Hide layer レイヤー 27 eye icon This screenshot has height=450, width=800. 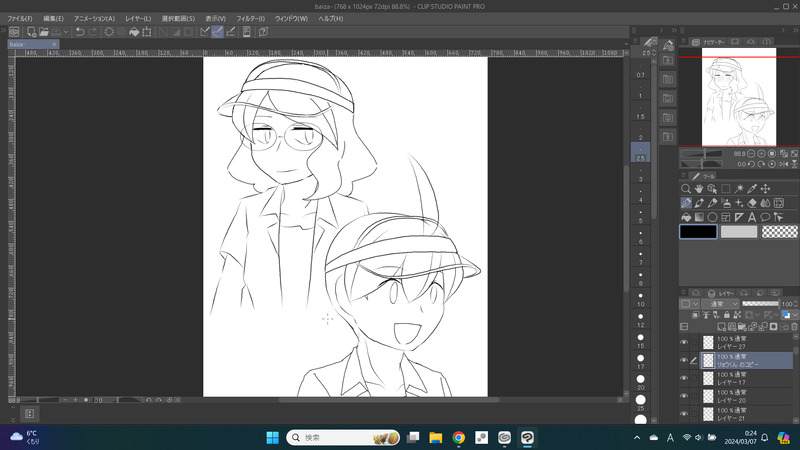coord(684,342)
